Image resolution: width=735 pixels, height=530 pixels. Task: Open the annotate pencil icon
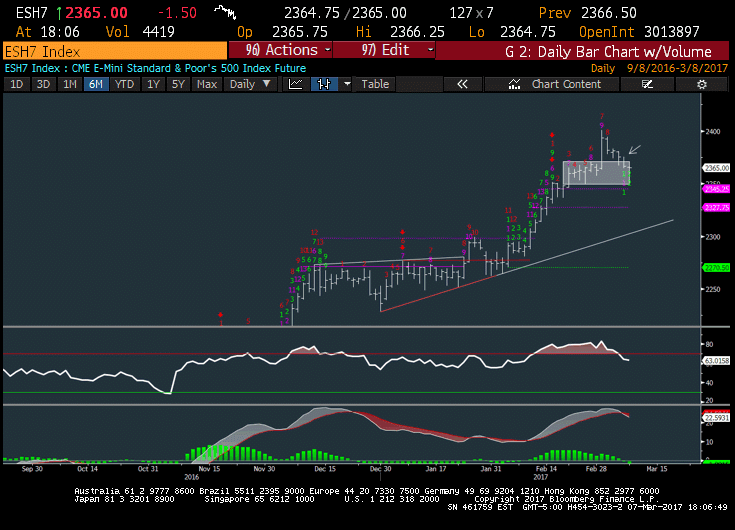point(647,84)
